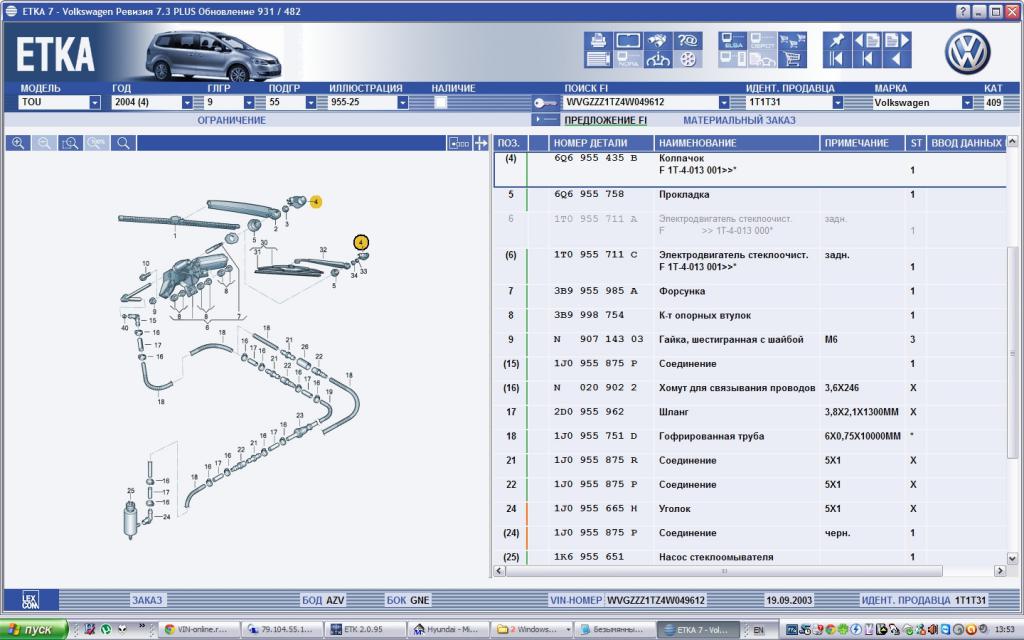Open the steering wheel info icon
Viewport: 1024px width, 640px height.
tap(657, 59)
